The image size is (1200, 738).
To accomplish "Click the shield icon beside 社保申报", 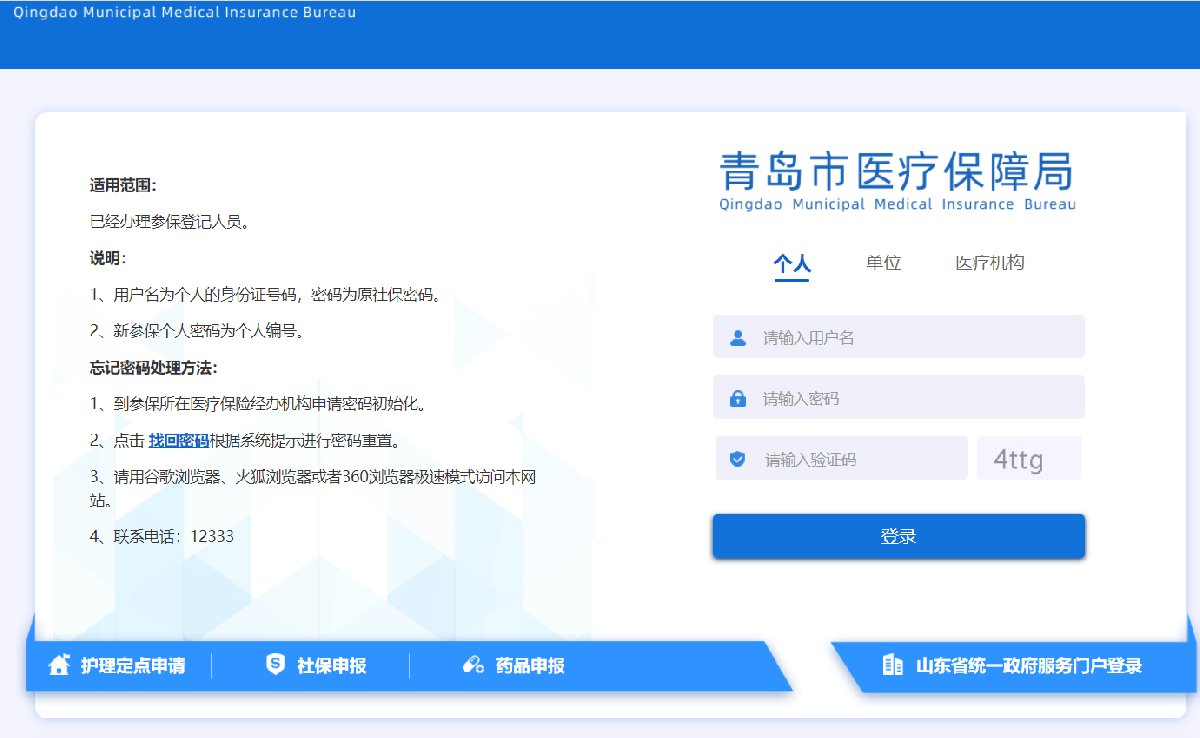I will (x=276, y=664).
